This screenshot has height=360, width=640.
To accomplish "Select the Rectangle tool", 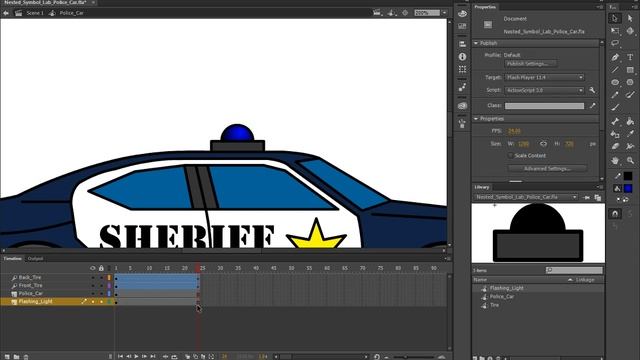I will click(630, 70).
